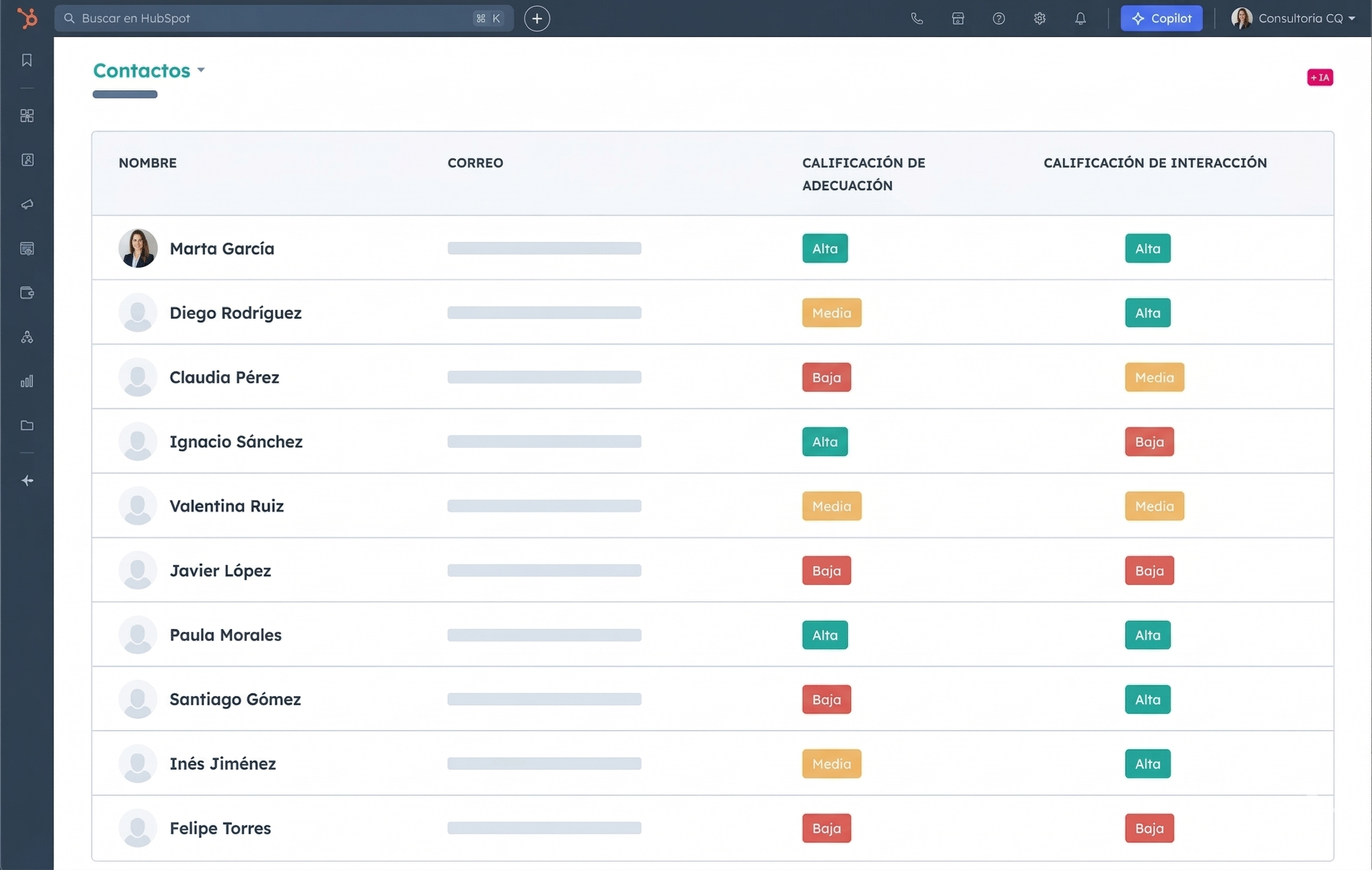
Task: Open Marta García contact name
Action: (222, 248)
